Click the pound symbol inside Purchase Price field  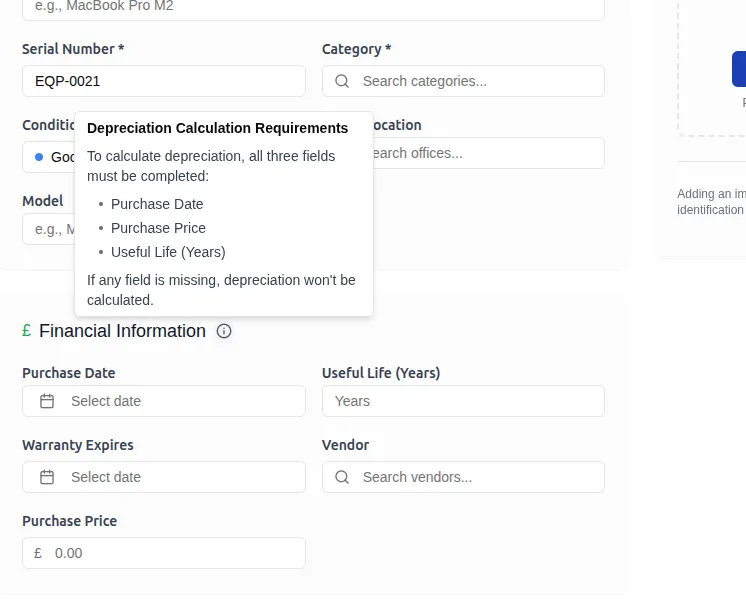[x=38, y=553]
